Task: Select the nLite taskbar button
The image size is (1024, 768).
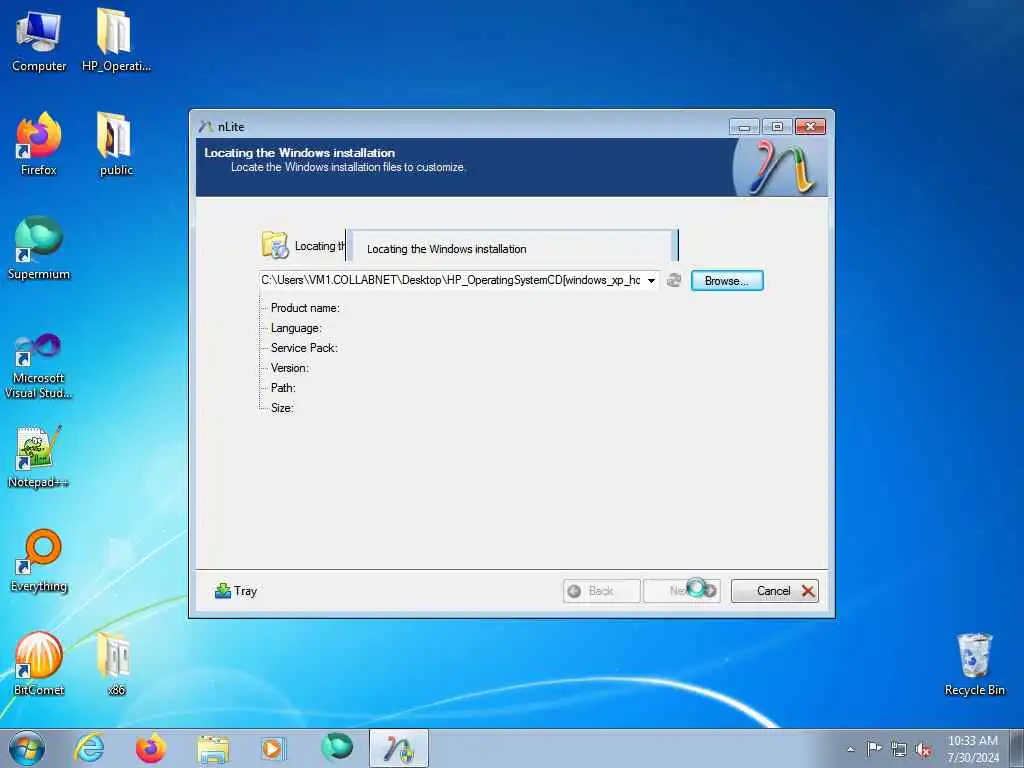Action: click(399, 748)
